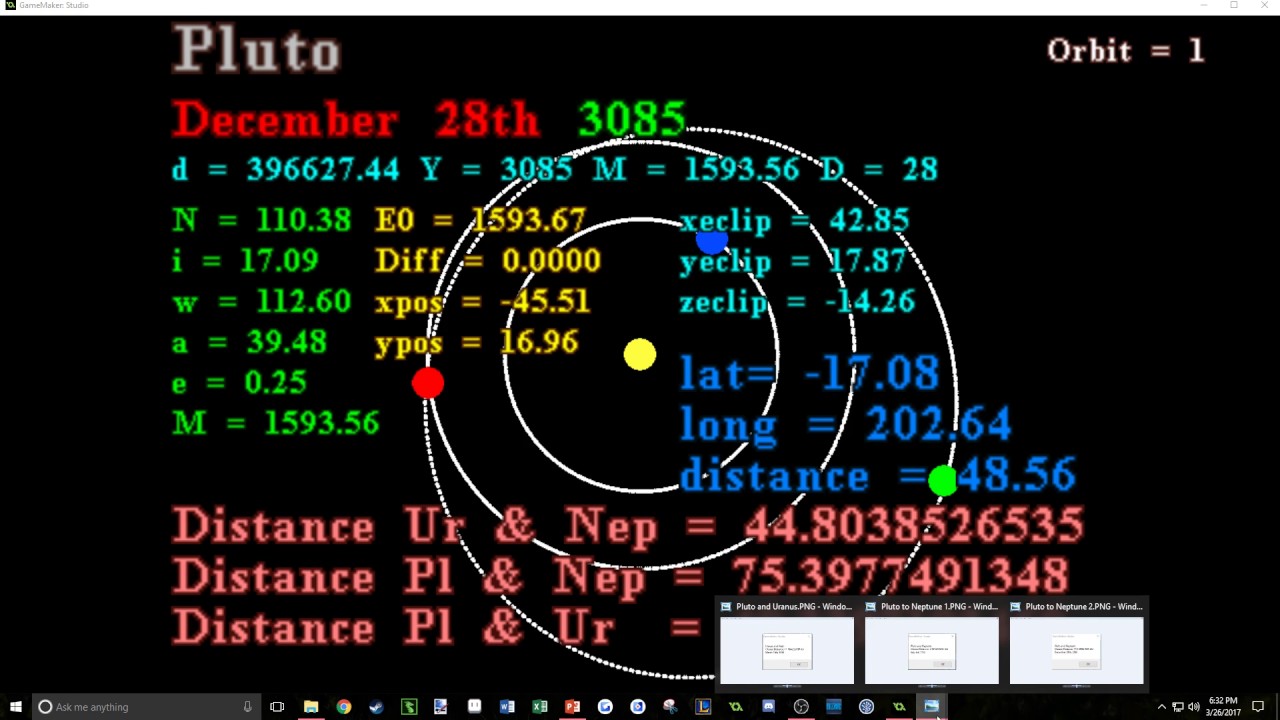The height and width of the screenshot is (720, 1280).
Task: Open OBS Studio from the taskbar
Action: click(x=801, y=707)
